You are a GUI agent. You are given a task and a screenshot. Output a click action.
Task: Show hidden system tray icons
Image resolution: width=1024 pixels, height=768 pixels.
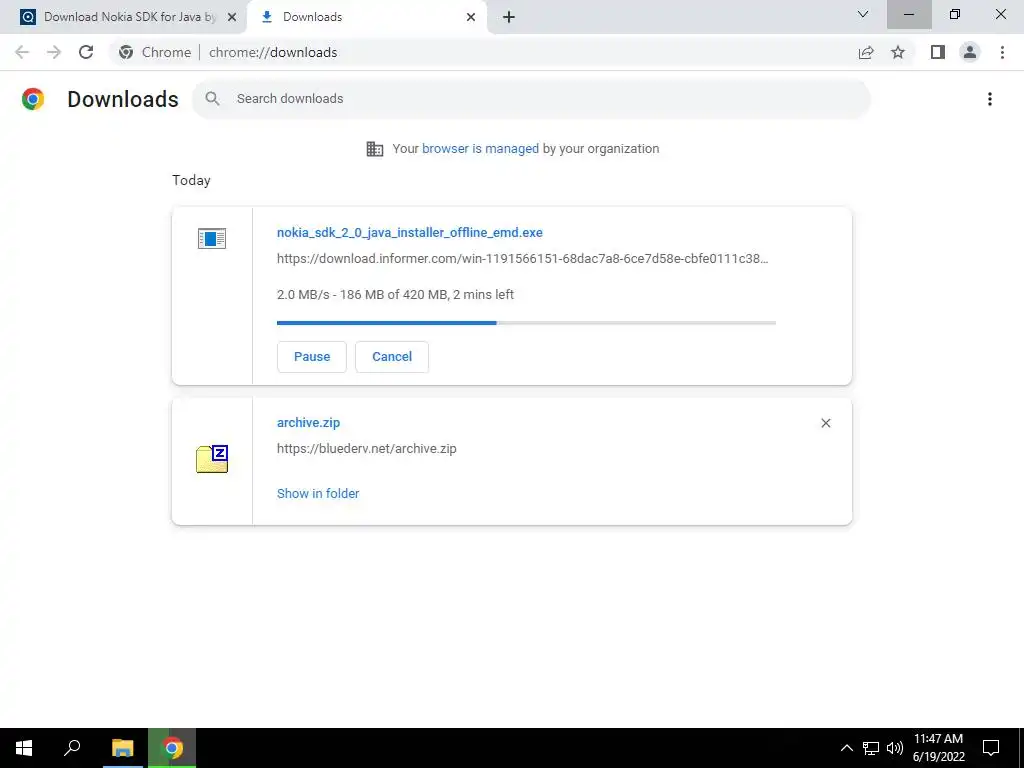846,748
